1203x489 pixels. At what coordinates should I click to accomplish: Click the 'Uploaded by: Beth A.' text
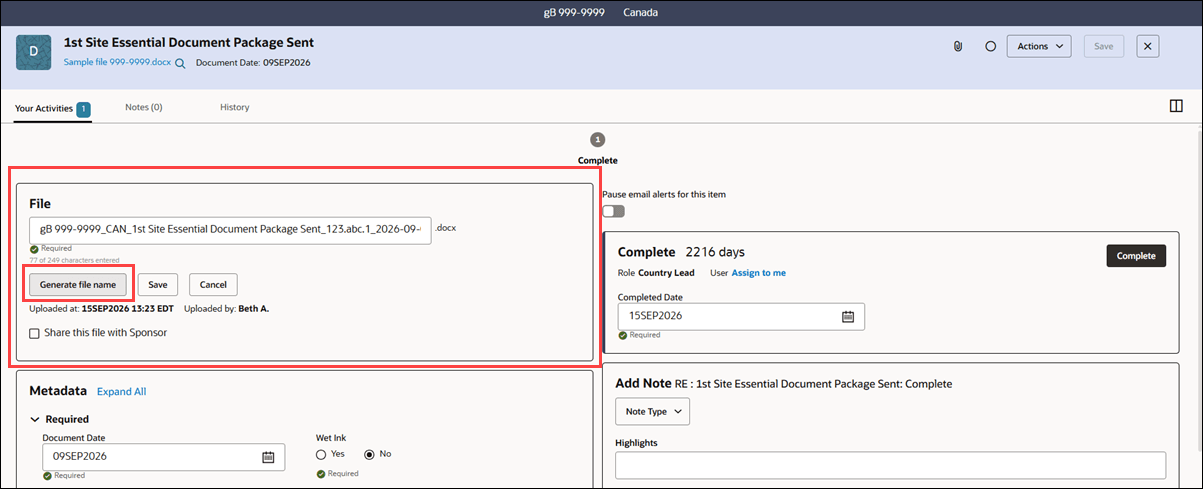(x=227, y=309)
